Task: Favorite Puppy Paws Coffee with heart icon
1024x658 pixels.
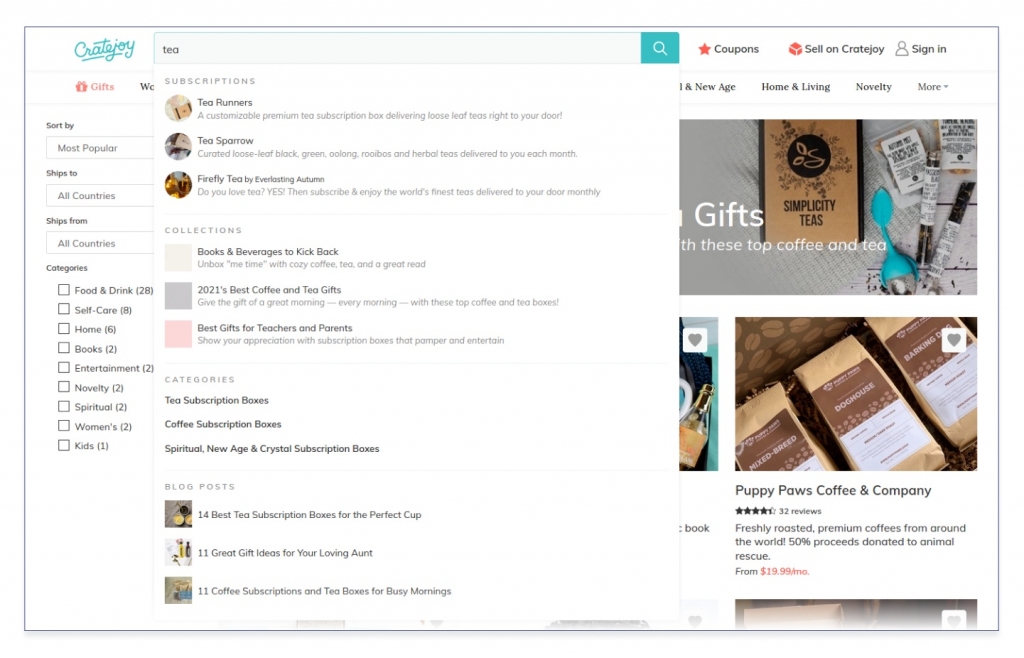Action: 953,339
